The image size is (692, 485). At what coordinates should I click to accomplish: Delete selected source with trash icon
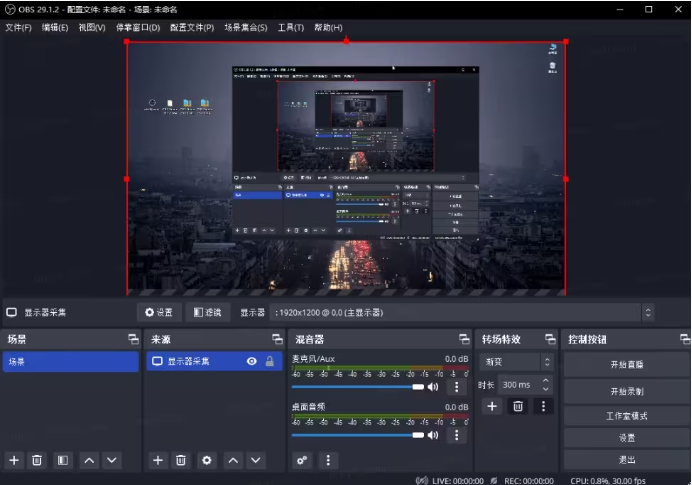pos(181,460)
